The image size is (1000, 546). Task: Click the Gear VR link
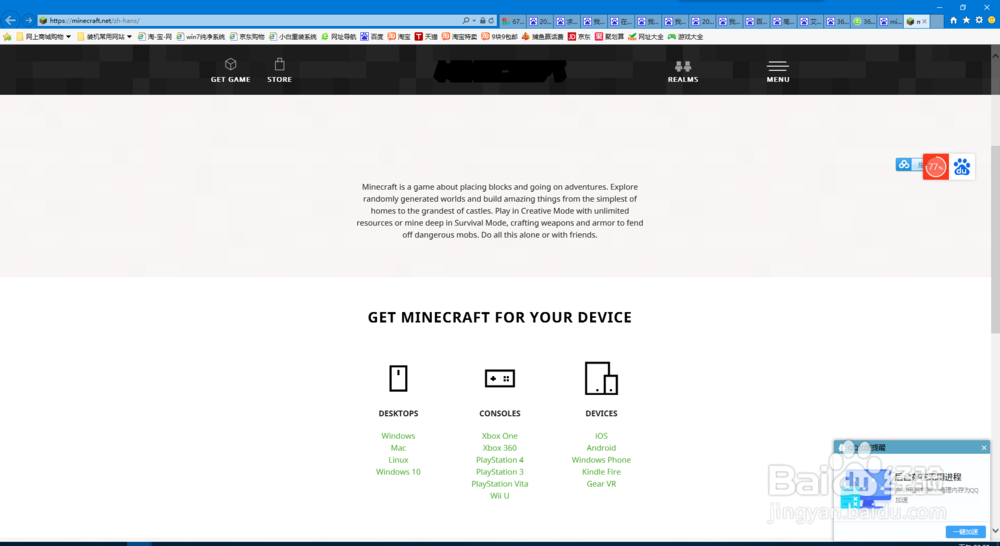click(x=601, y=484)
